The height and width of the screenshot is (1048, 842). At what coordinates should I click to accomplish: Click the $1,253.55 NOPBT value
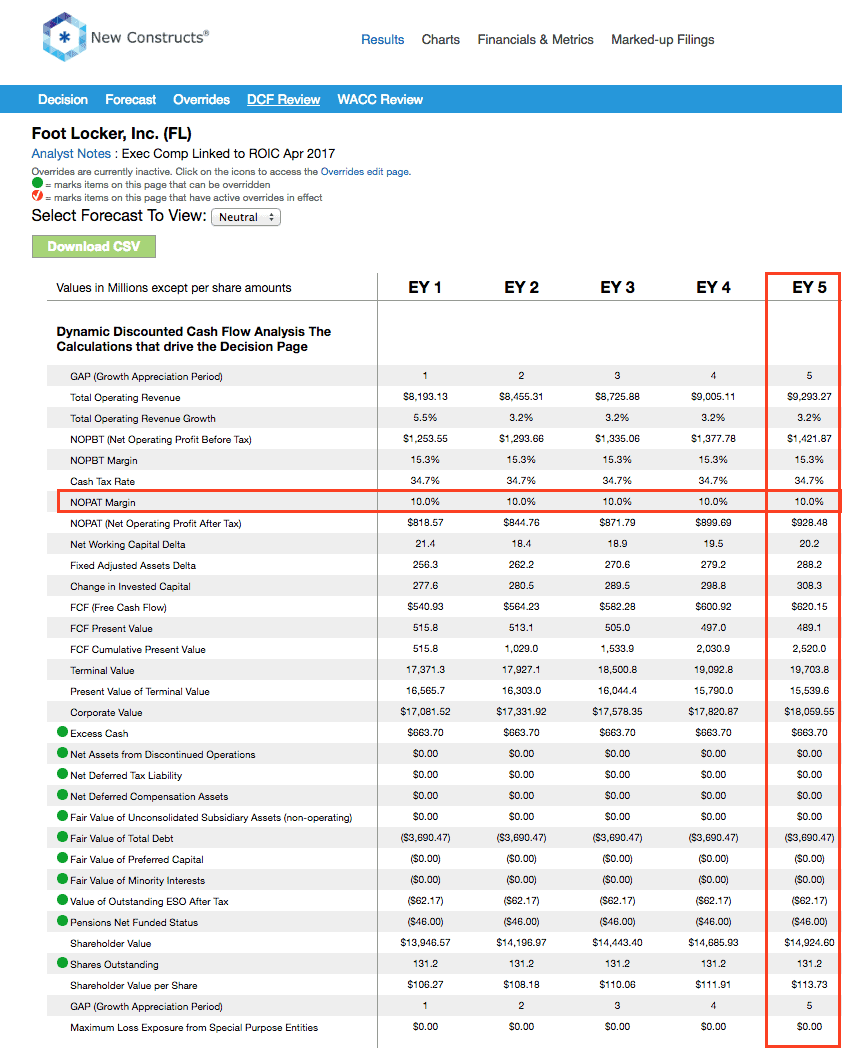point(425,439)
